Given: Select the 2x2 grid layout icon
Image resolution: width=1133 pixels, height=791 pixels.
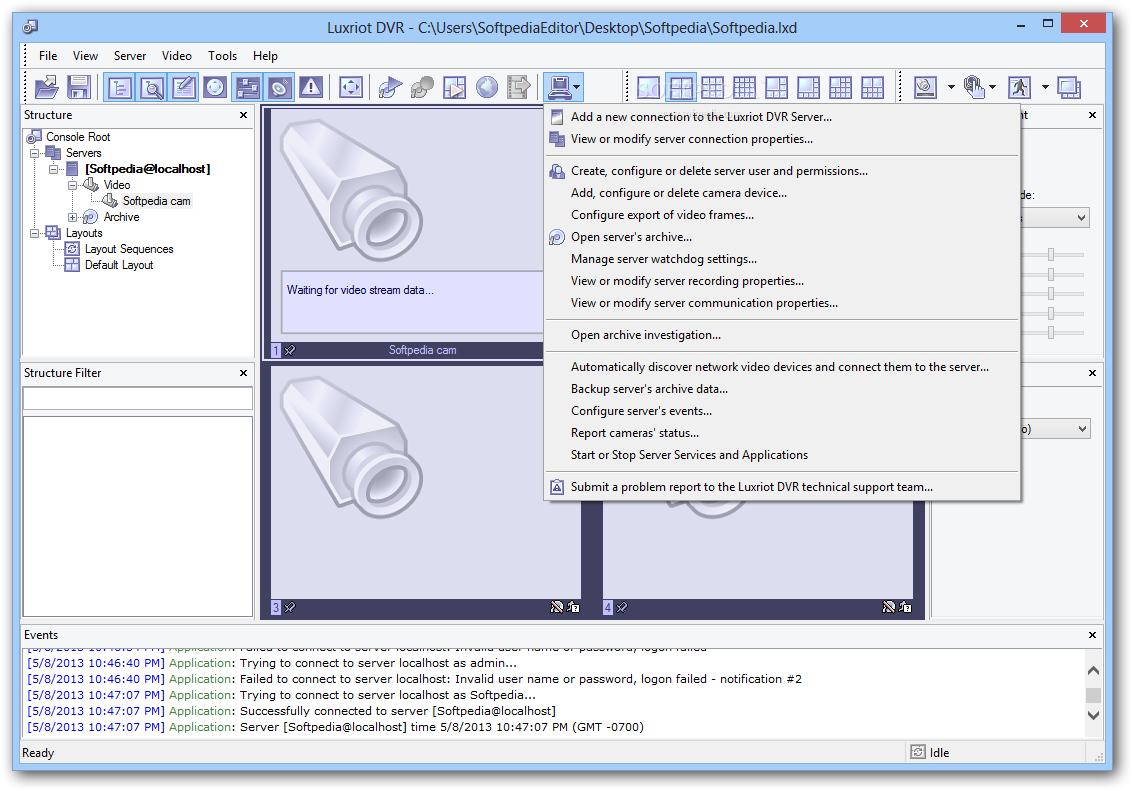Looking at the screenshot, I should [x=681, y=87].
